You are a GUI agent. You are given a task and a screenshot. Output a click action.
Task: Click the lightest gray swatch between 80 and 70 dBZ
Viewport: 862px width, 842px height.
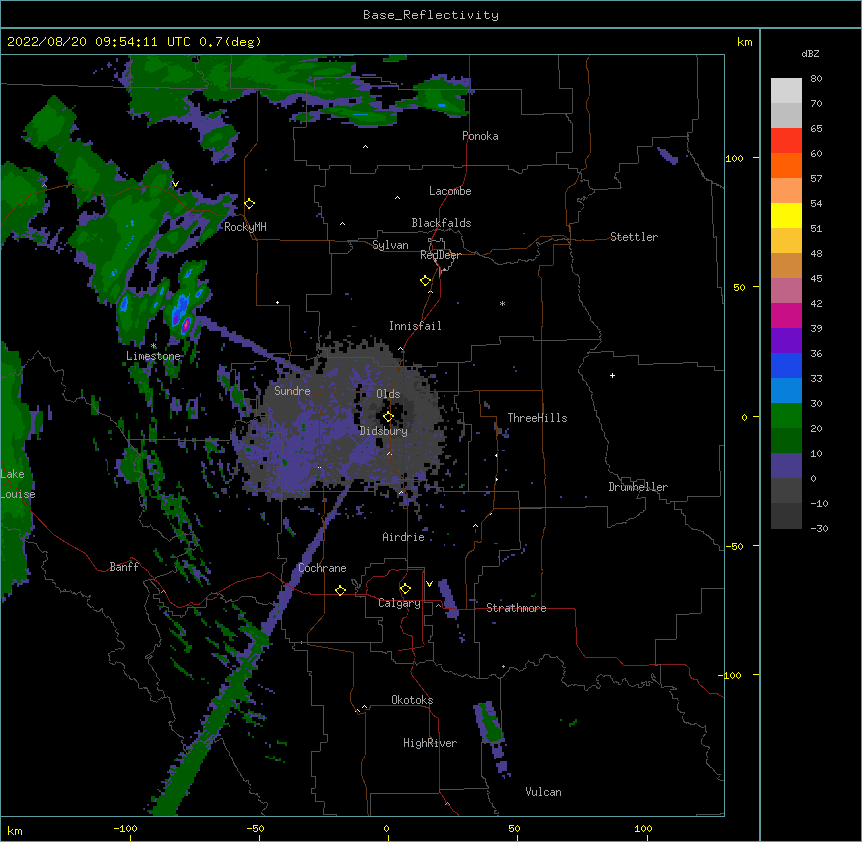pyautogui.click(x=786, y=91)
